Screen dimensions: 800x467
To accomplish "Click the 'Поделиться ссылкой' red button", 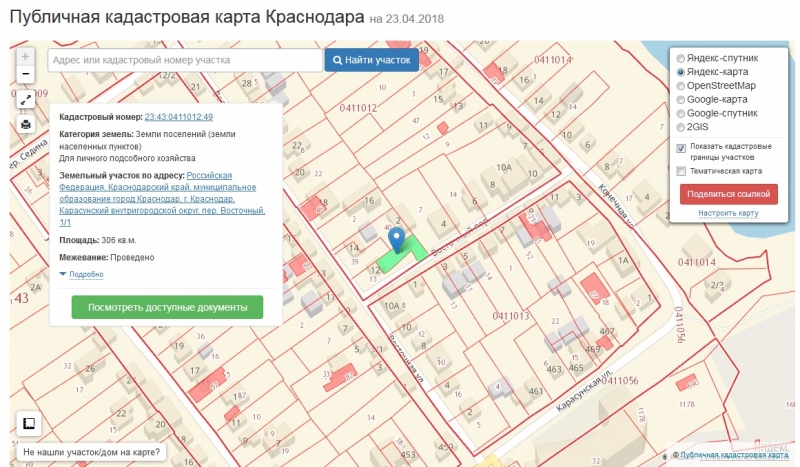I will (729, 194).
